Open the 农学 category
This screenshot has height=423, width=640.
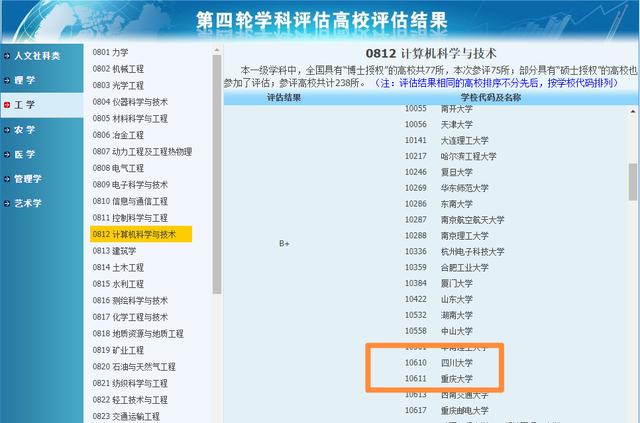click(x=24, y=130)
